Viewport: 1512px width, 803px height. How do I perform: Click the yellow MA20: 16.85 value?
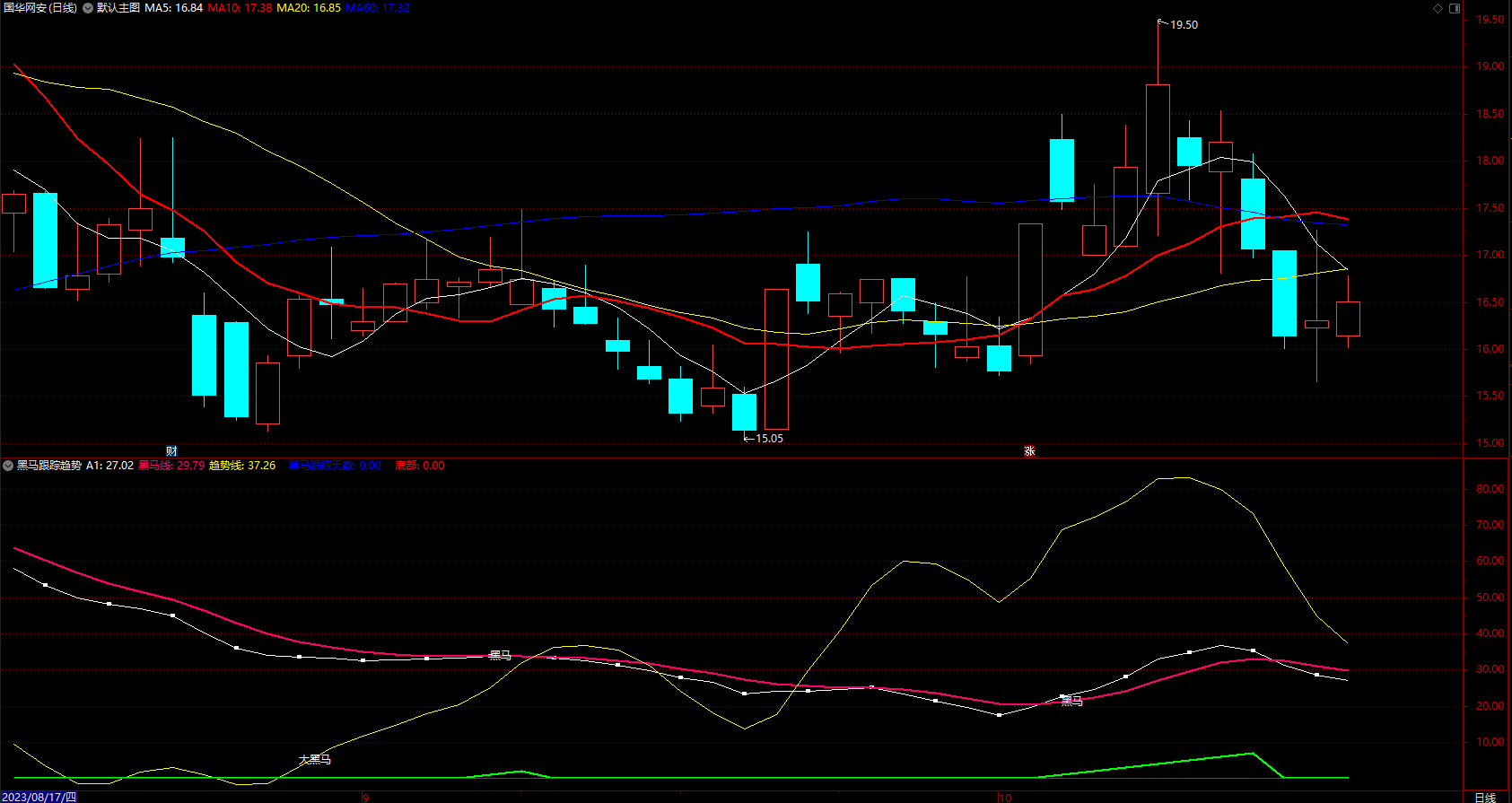[x=309, y=8]
